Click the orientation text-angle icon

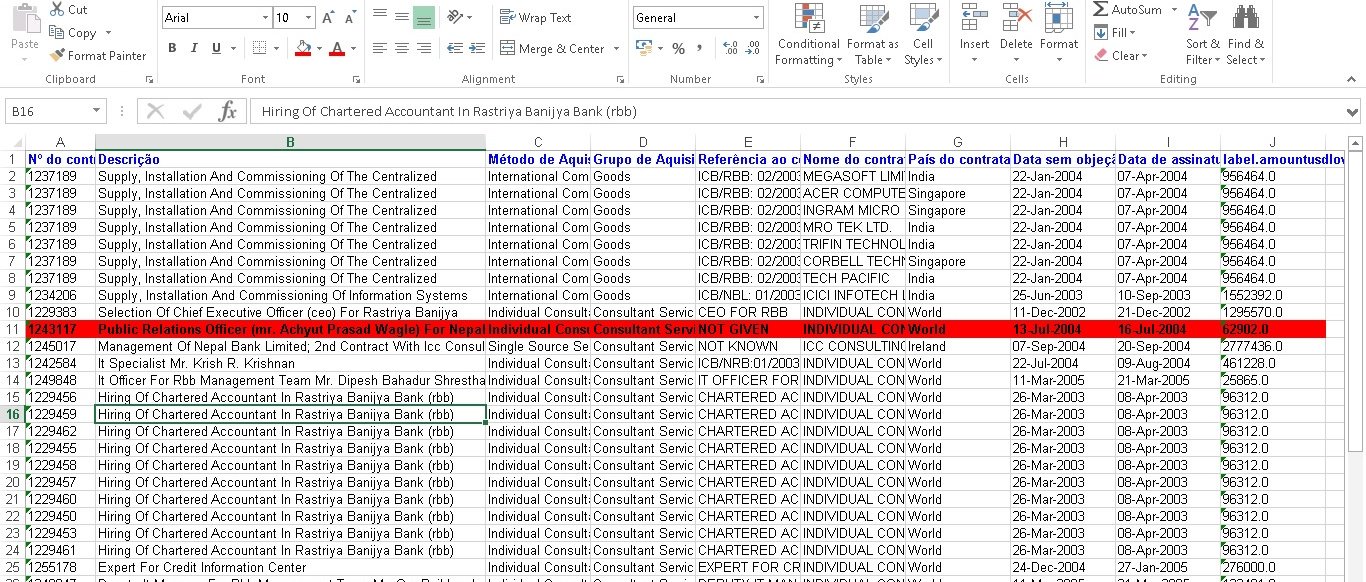click(x=455, y=16)
